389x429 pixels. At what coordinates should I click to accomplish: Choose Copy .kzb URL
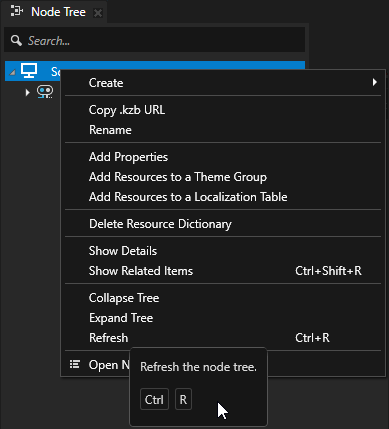223,110
